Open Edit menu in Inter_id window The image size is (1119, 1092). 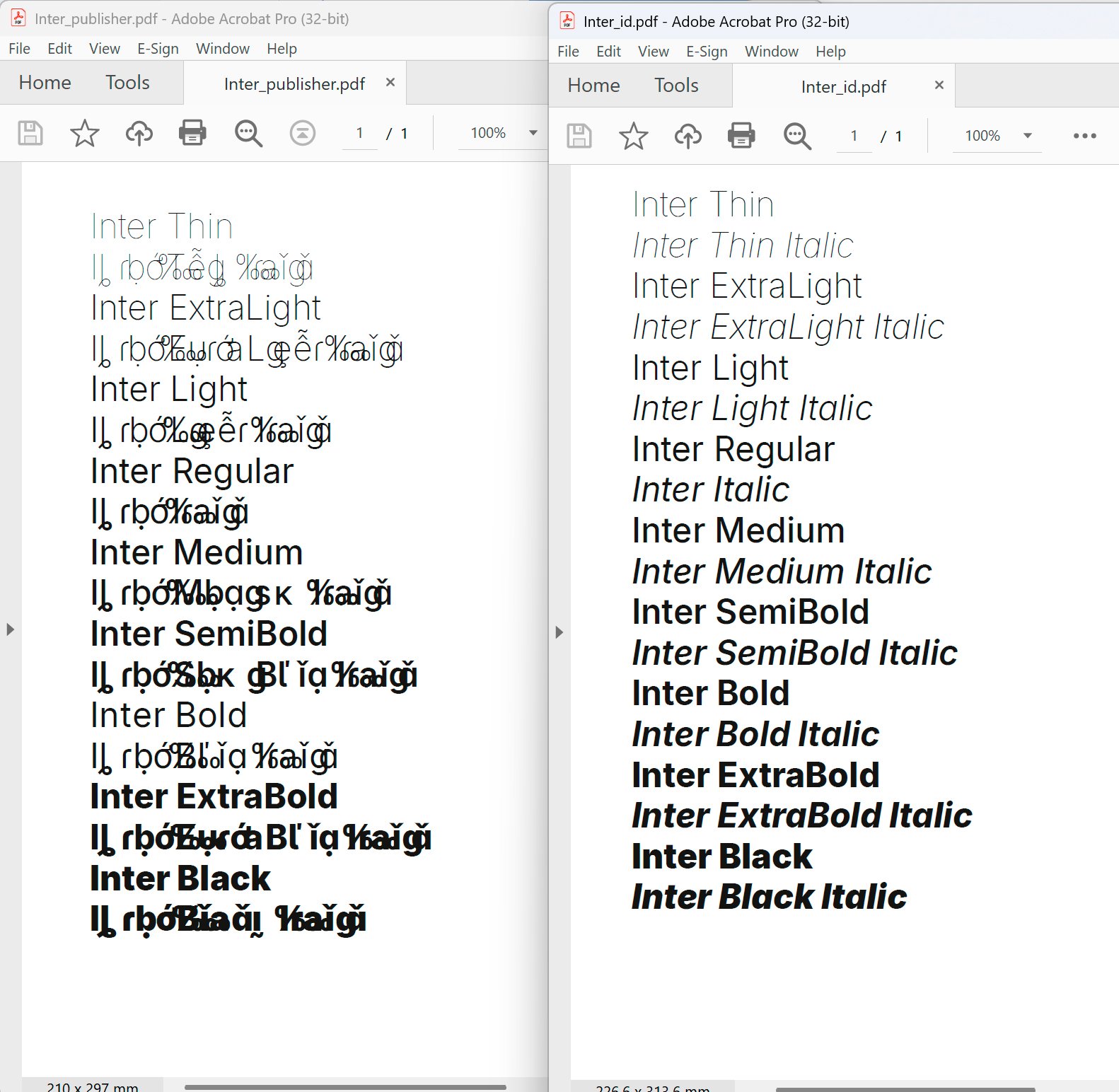click(608, 52)
